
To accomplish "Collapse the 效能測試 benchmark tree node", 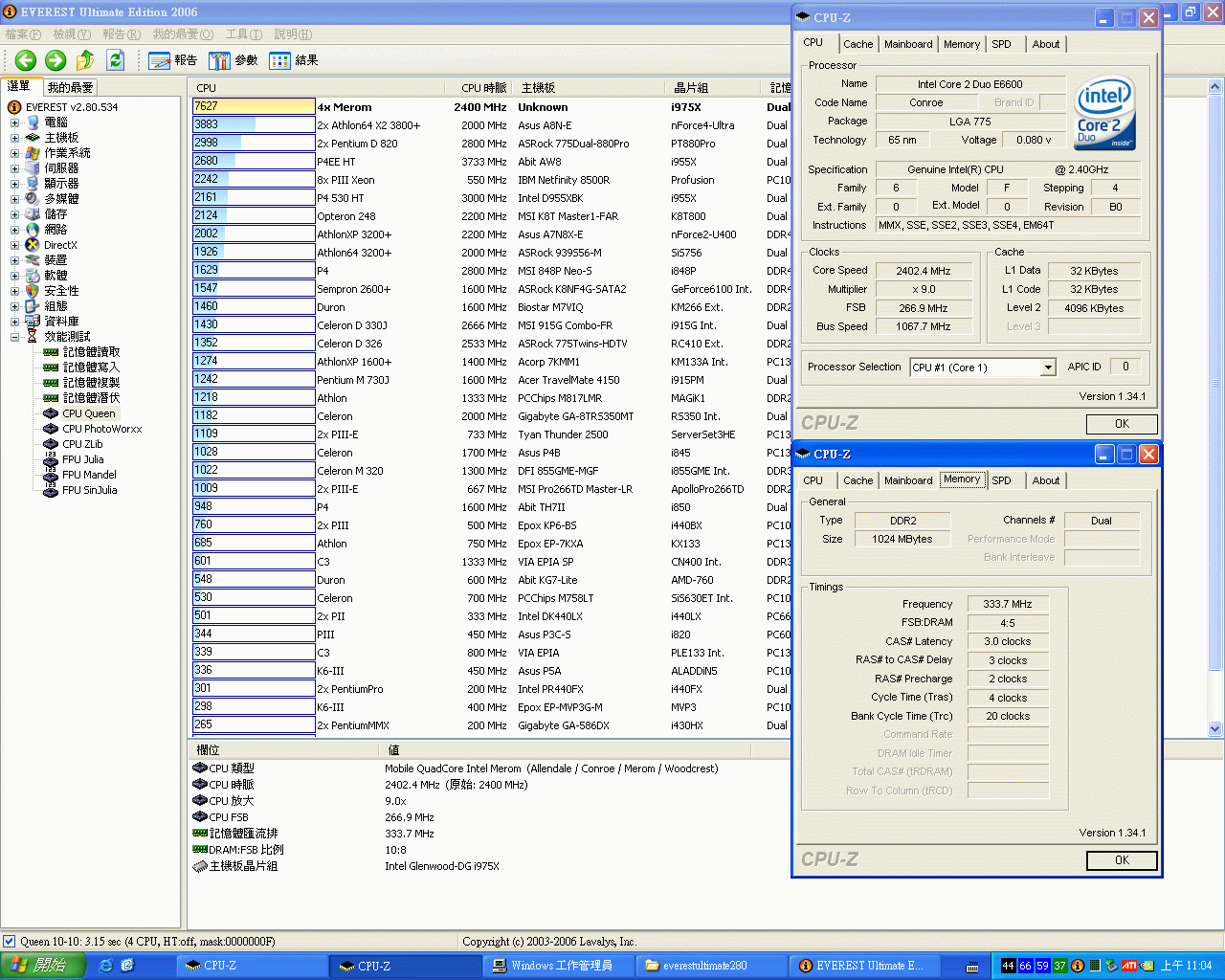I will [14, 337].
